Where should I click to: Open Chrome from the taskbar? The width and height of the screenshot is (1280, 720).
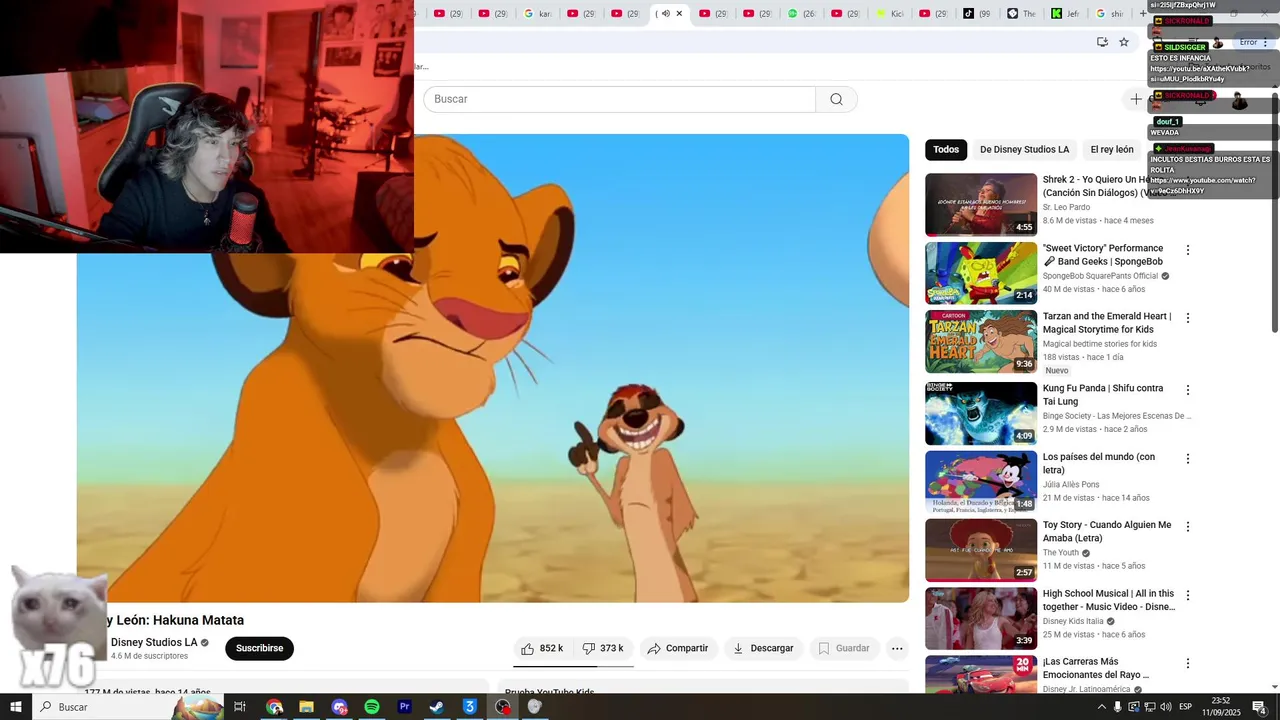274,707
